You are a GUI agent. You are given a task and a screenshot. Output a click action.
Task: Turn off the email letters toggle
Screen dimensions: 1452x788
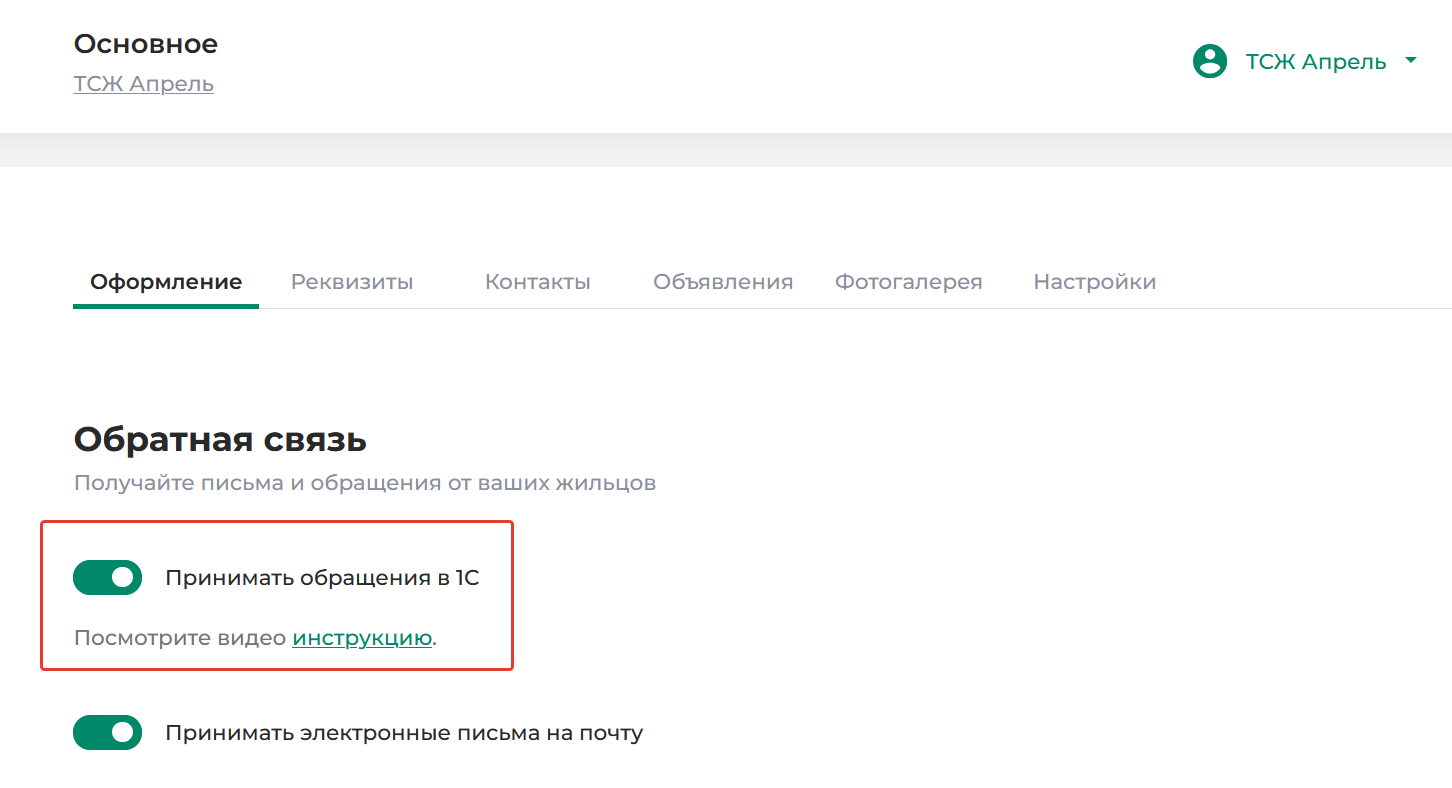(x=108, y=733)
